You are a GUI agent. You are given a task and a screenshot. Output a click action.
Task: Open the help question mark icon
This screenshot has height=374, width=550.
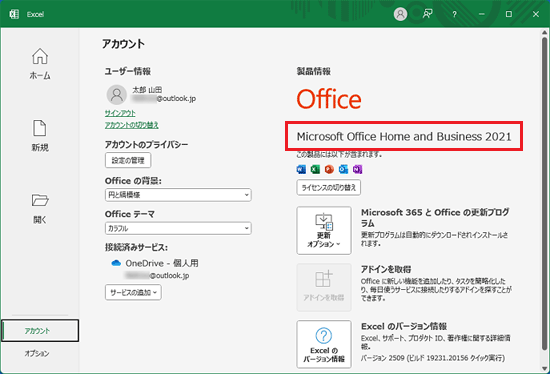pyautogui.click(x=454, y=14)
